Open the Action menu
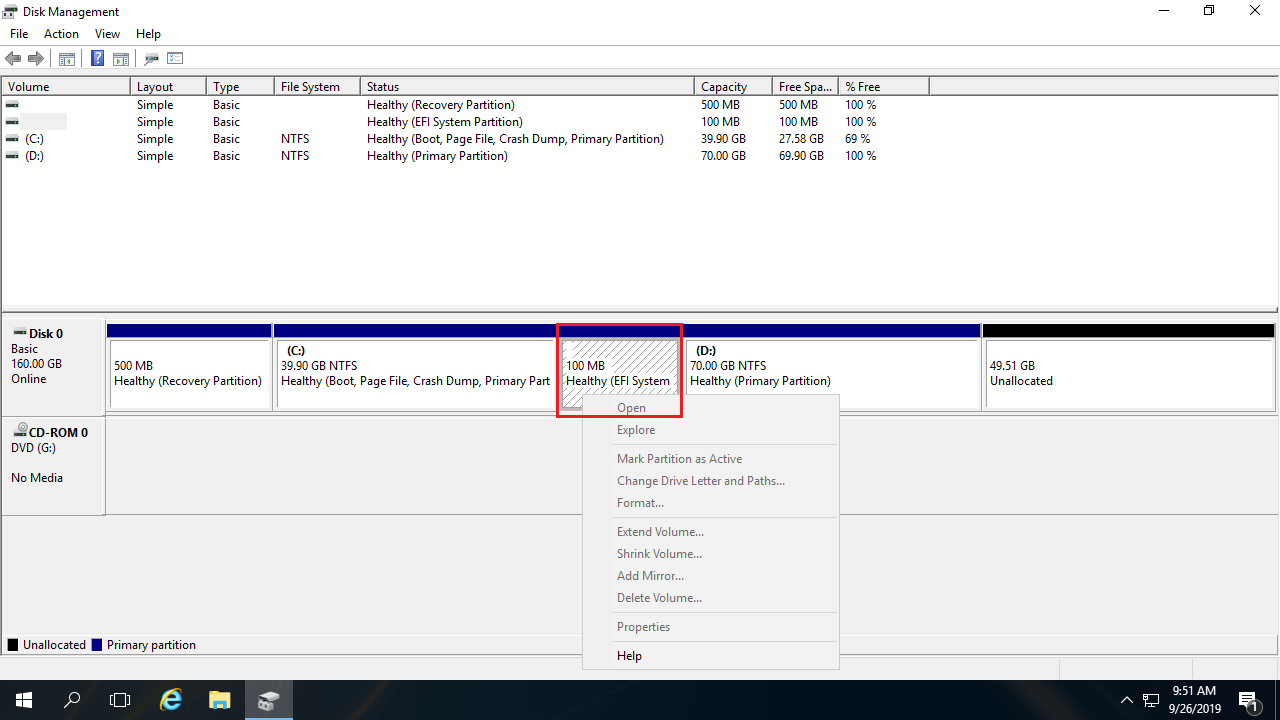 [x=61, y=34]
